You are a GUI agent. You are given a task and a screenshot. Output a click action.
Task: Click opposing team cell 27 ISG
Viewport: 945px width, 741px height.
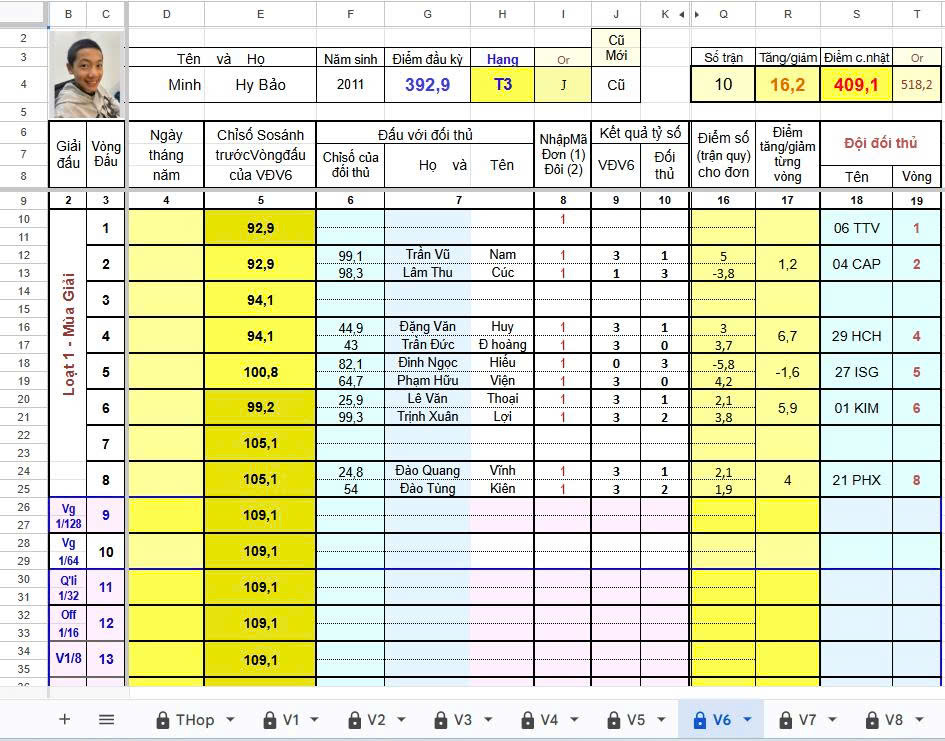[x=856, y=372]
